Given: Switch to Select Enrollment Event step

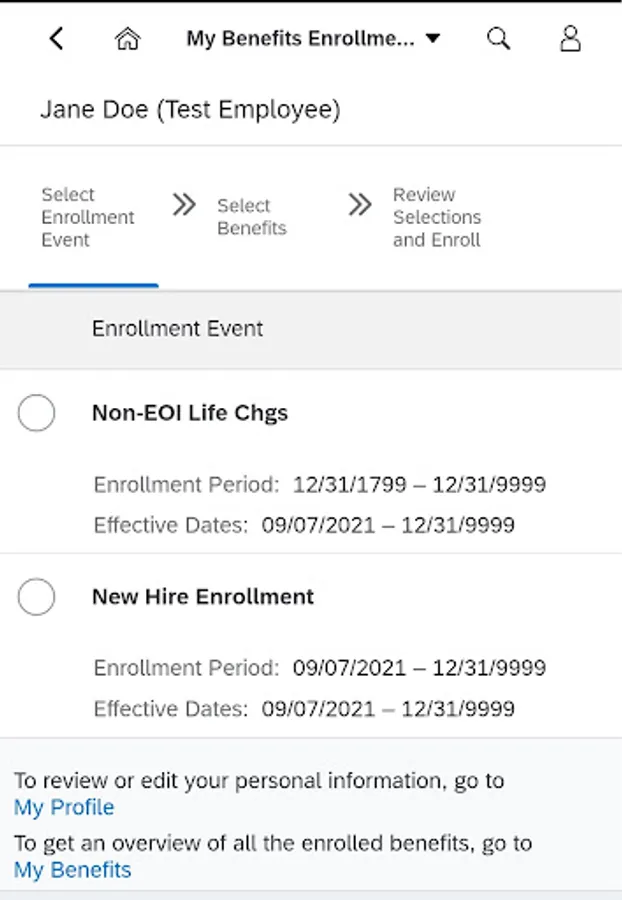Looking at the screenshot, I should 88,217.
